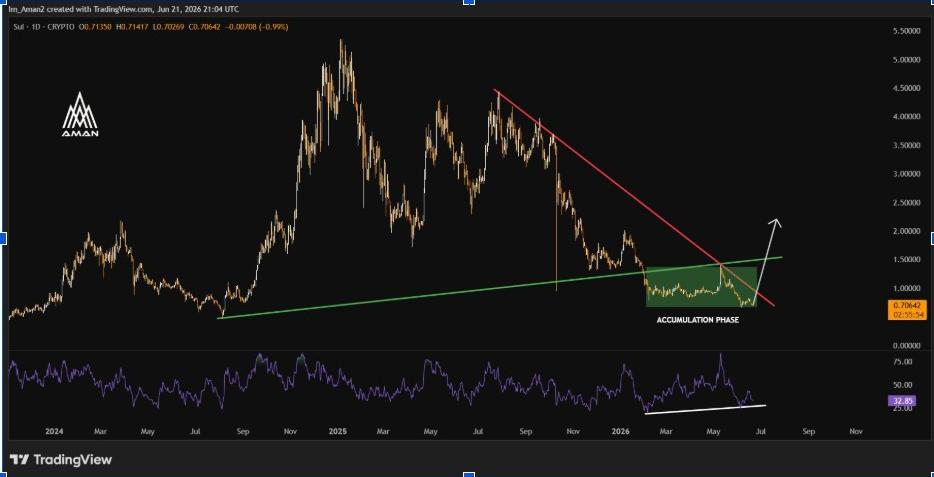
Task: Click the AMAN mountain logo
Action: pyautogui.click(x=80, y=114)
